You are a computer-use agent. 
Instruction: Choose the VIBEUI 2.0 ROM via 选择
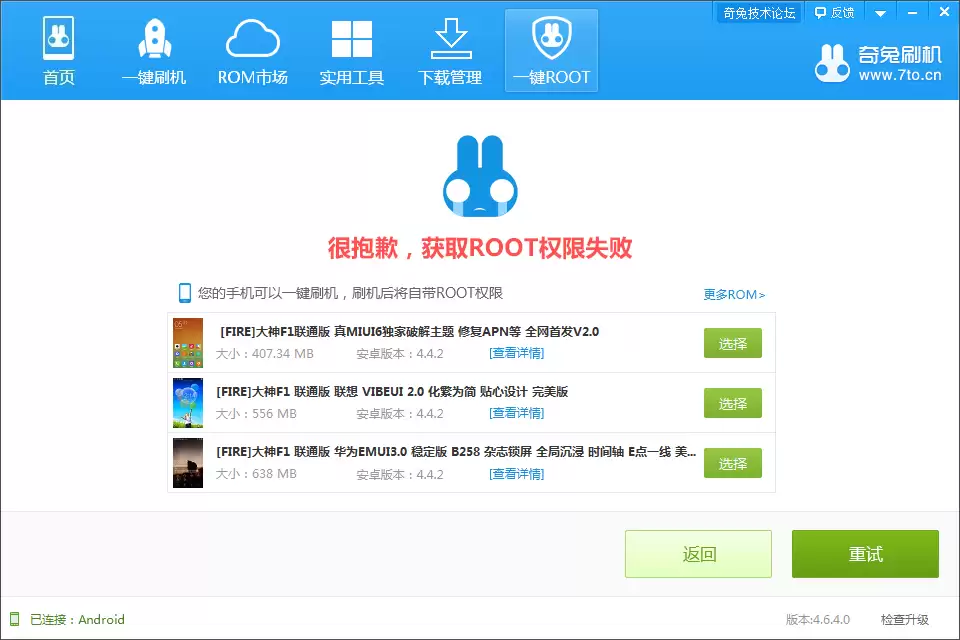tap(732, 403)
